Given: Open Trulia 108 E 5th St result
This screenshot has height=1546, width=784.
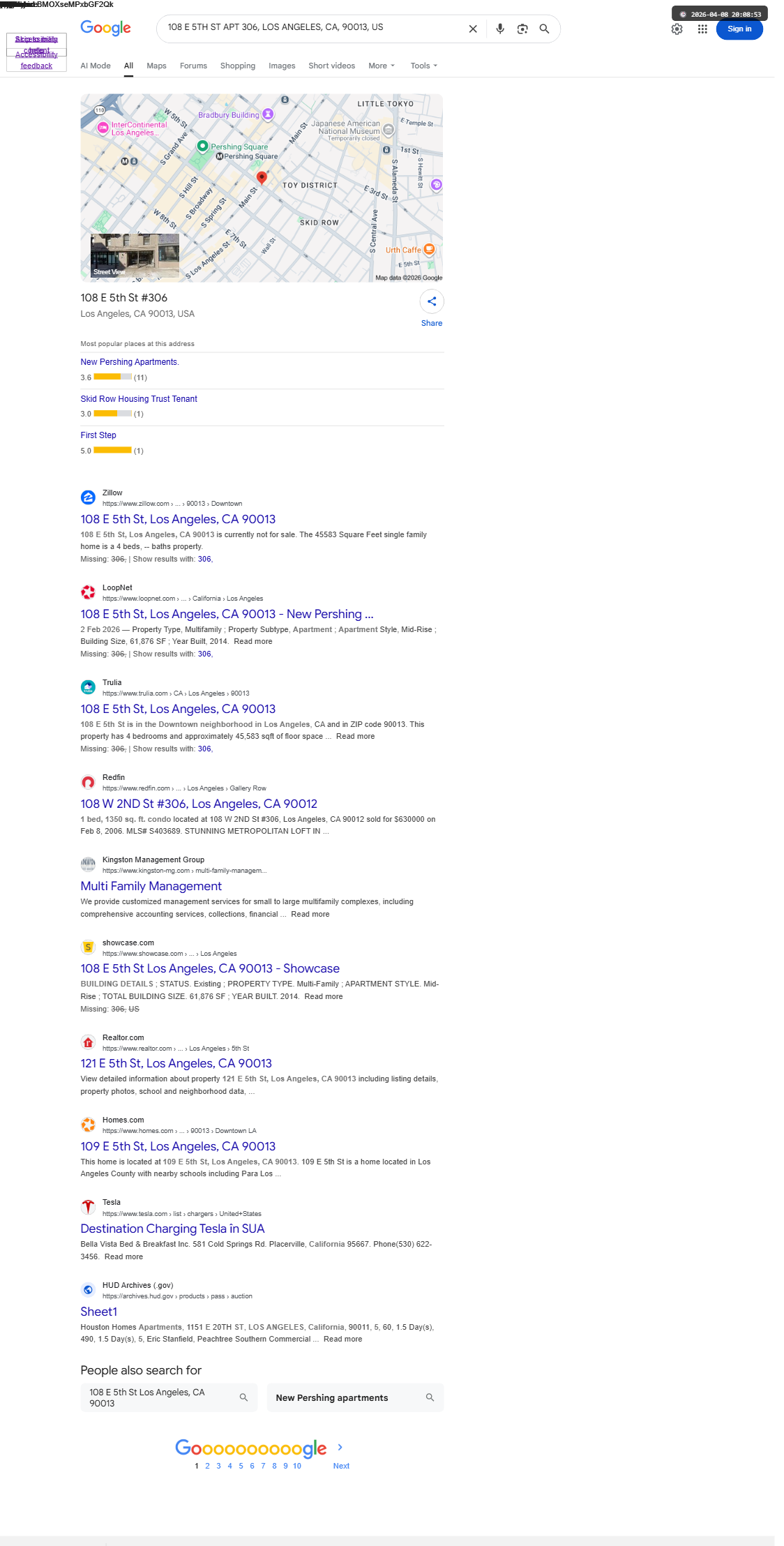Looking at the screenshot, I should point(178,709).
